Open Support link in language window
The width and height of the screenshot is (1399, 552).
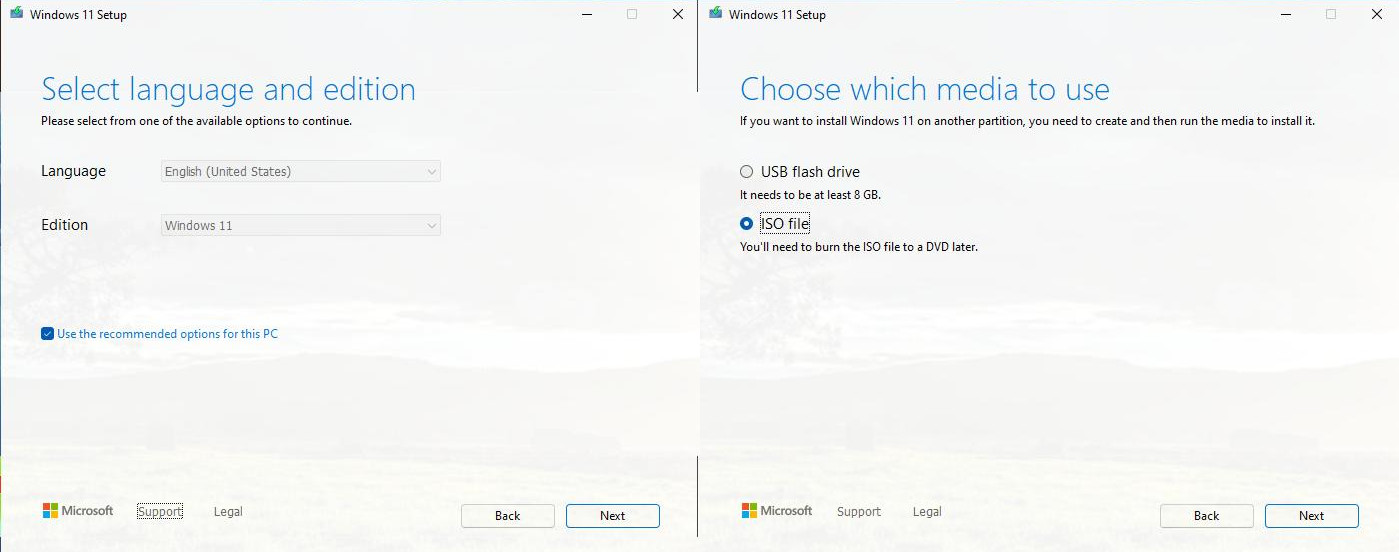pos(160,512)
